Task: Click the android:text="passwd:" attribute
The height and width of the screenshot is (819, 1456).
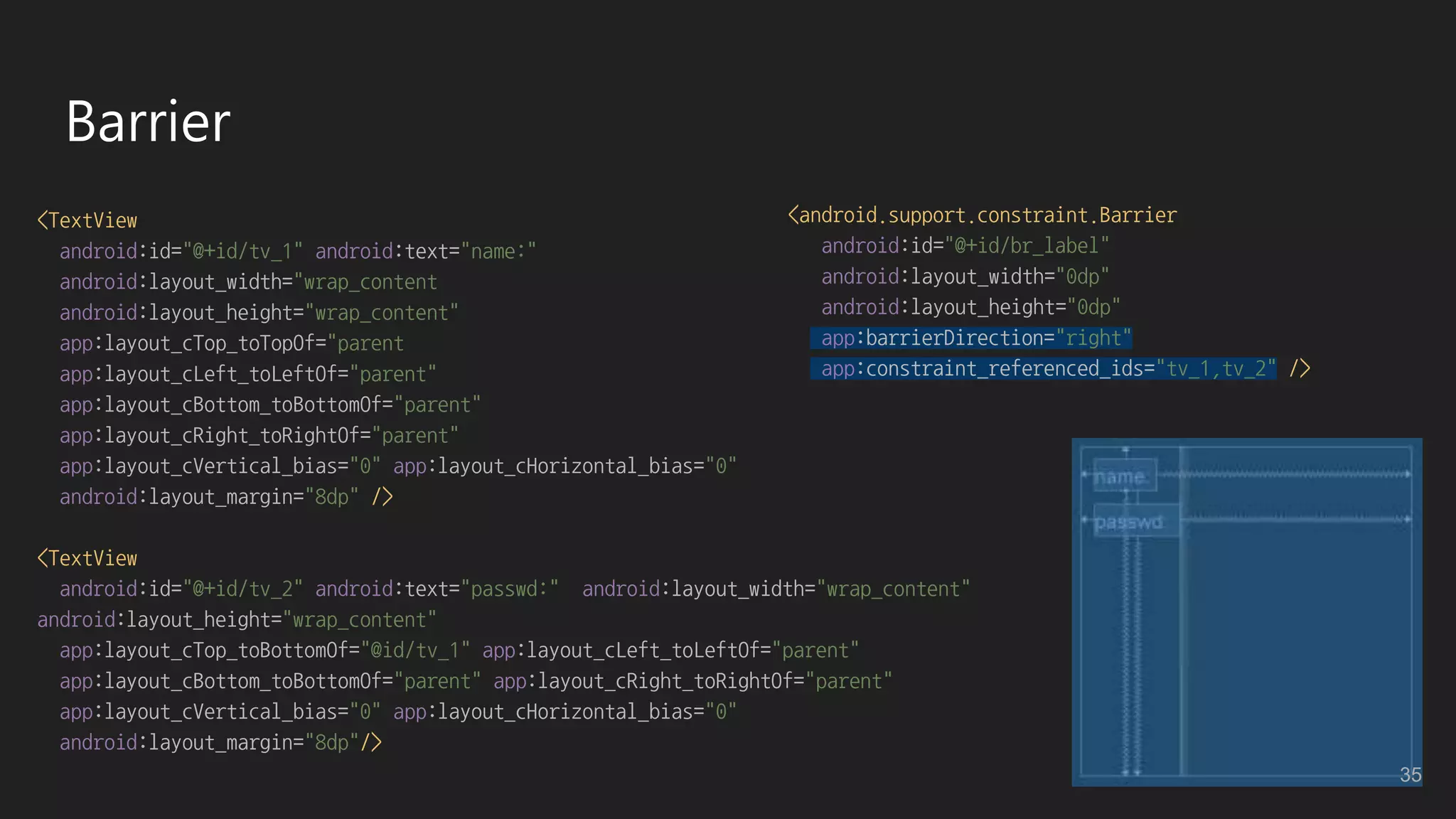Action: (437, 589)
